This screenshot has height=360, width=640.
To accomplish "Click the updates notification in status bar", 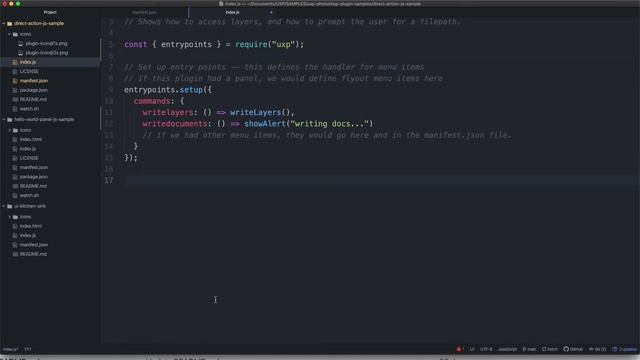I will coord(624,349).
